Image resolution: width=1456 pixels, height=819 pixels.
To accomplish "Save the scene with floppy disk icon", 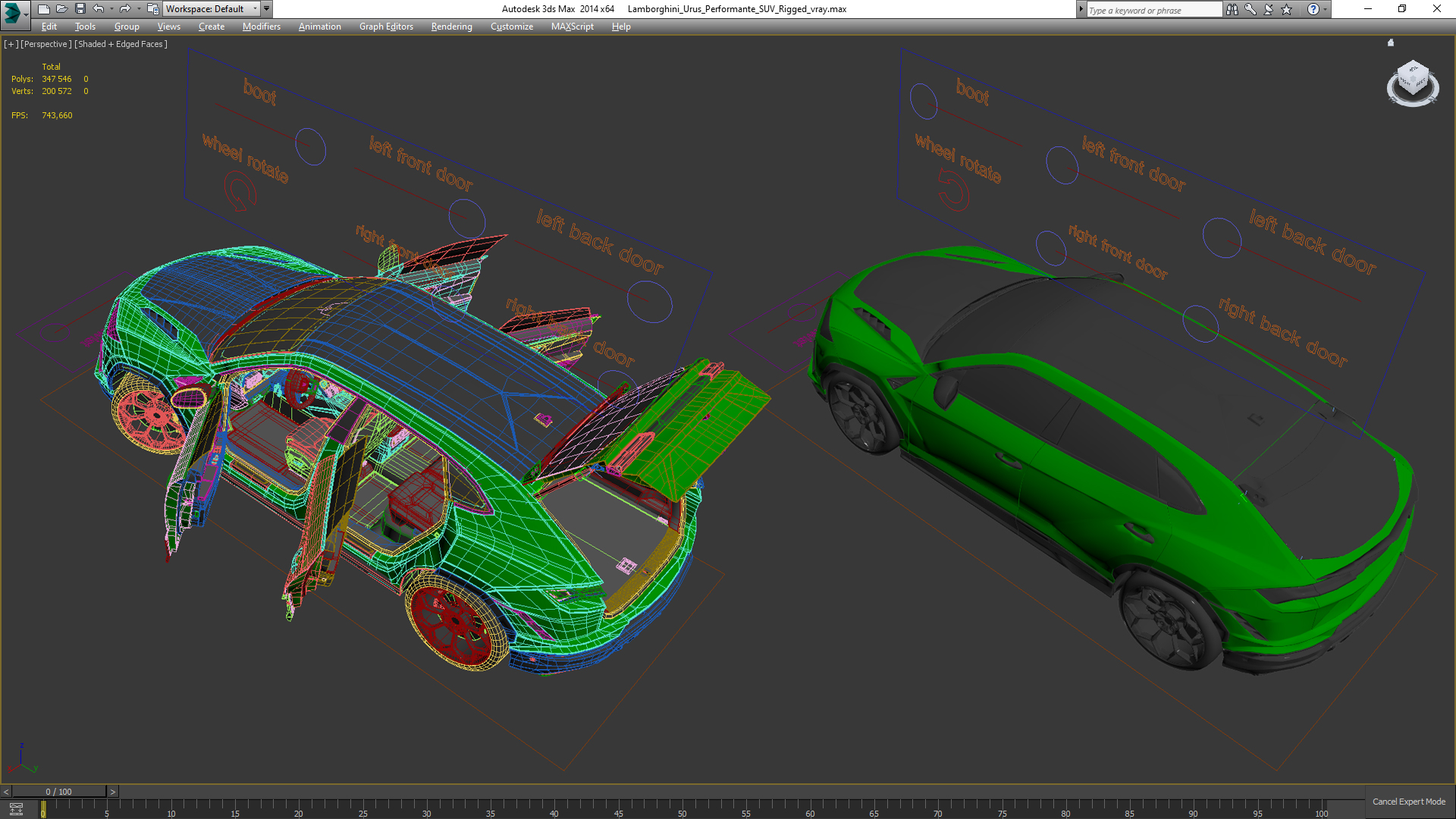I will [x=80, y=9].
